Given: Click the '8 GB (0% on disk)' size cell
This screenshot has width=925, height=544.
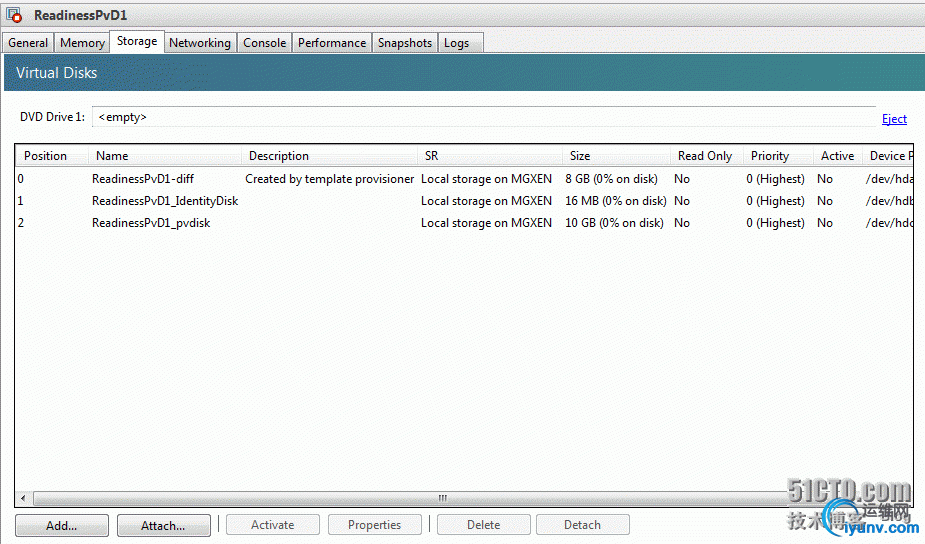Looking at the screenshot, I should pos(611,179).
